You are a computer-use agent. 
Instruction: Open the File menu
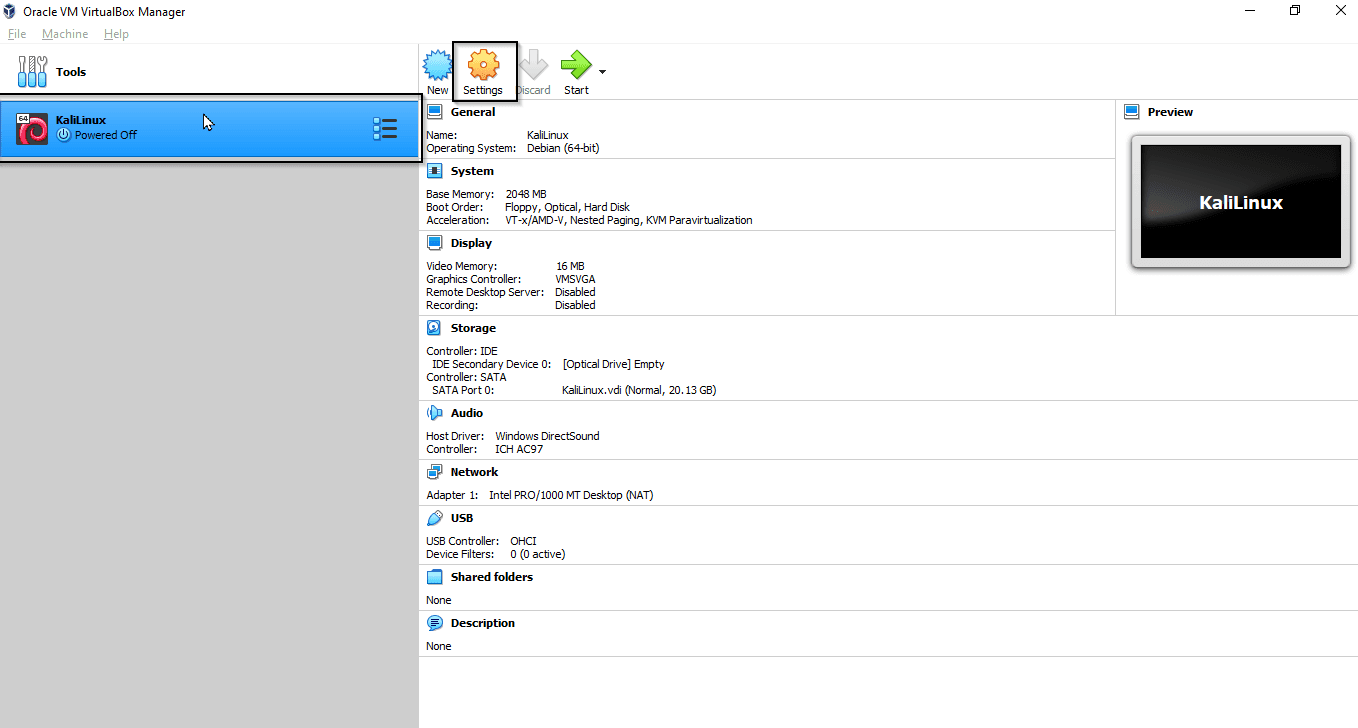point(17,34)
